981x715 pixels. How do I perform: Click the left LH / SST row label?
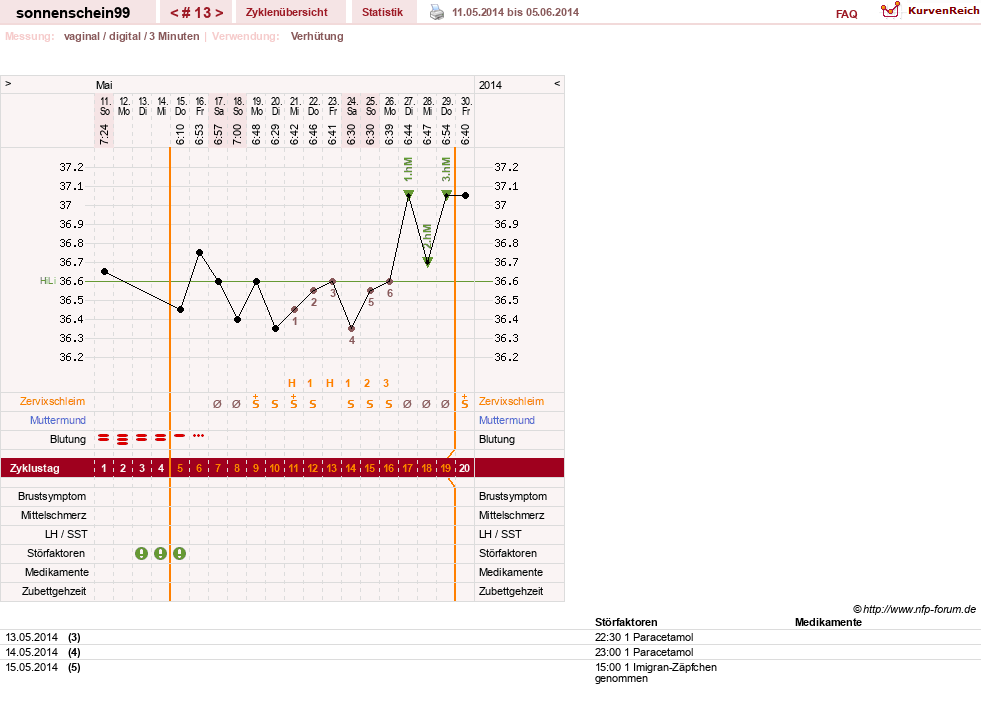(x=66, y=534)
